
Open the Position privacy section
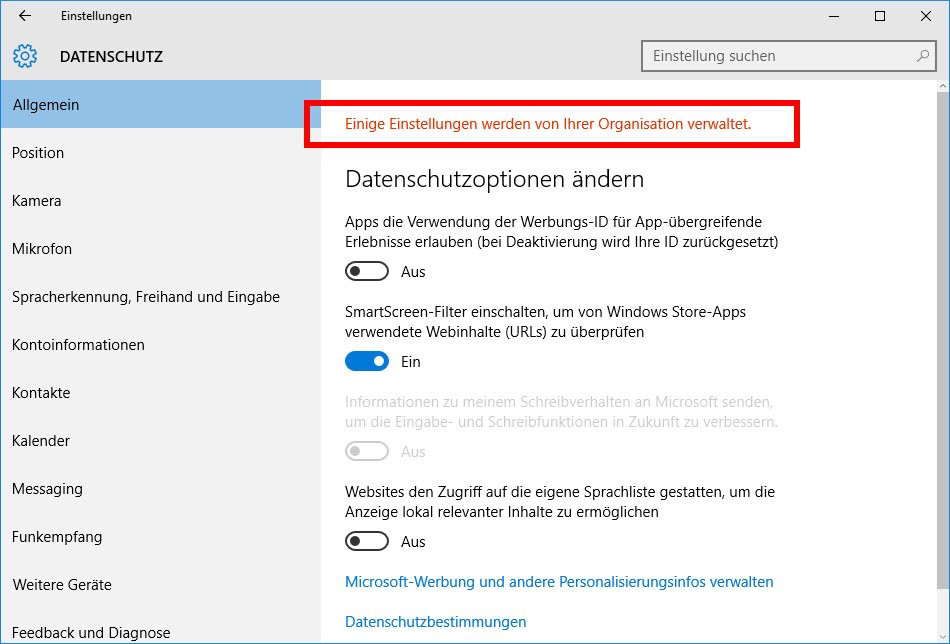click(x=38, y=153)
